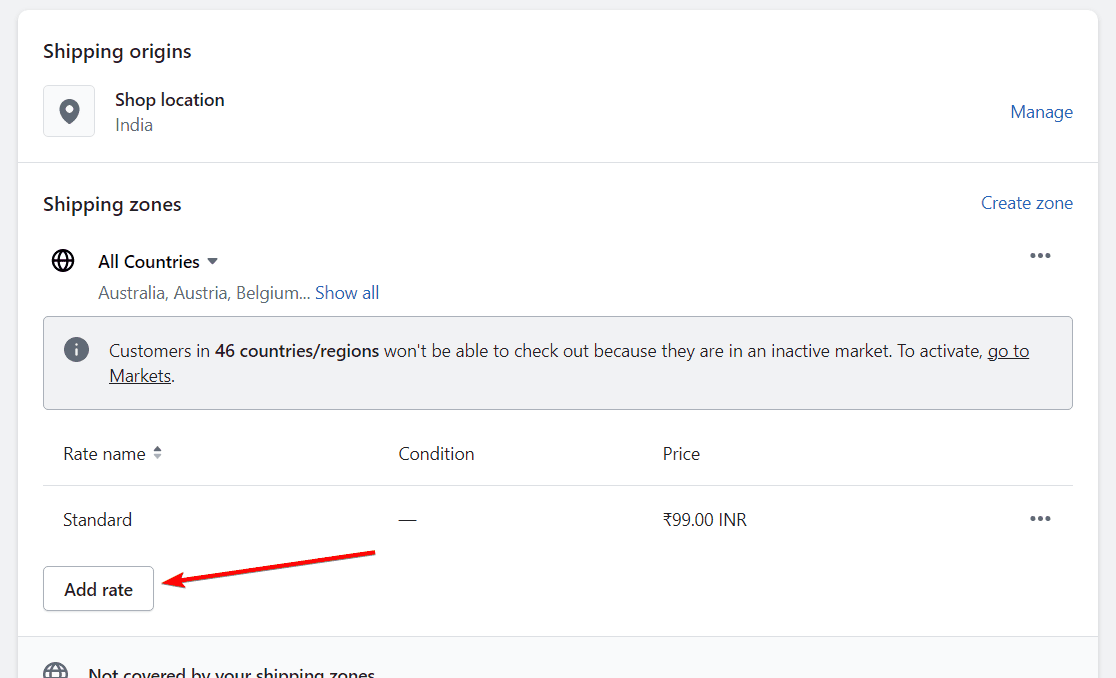This screenshot has height=678, width=1116.
Task: Click the info icon in the warning banner
Action: coord(76,350)
